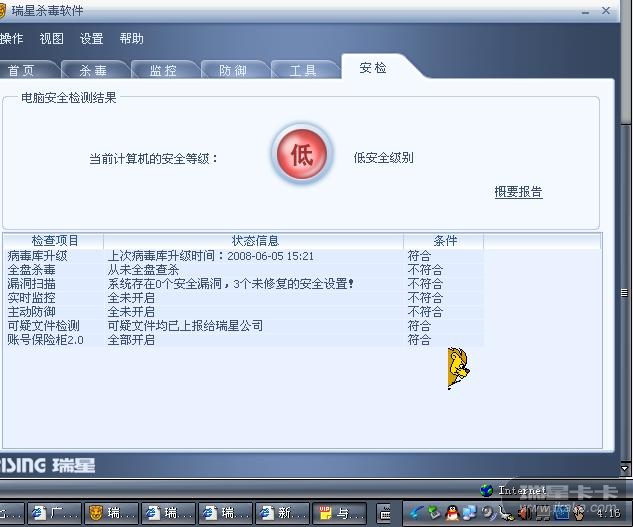The height and width of the screenshot is (527, 633).
Task: Click the 状态信息 column header
Action: point(254,241)
